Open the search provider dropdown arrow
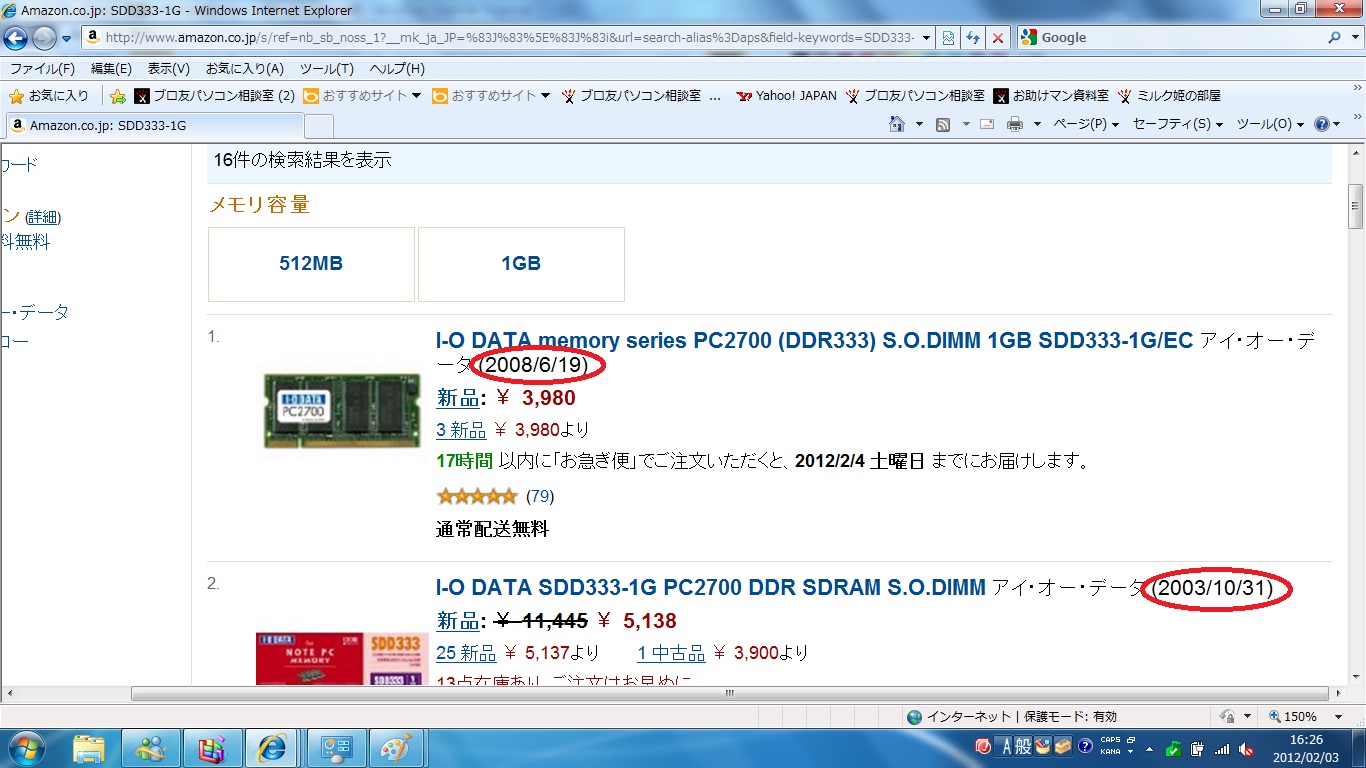 pos(1354,38)
